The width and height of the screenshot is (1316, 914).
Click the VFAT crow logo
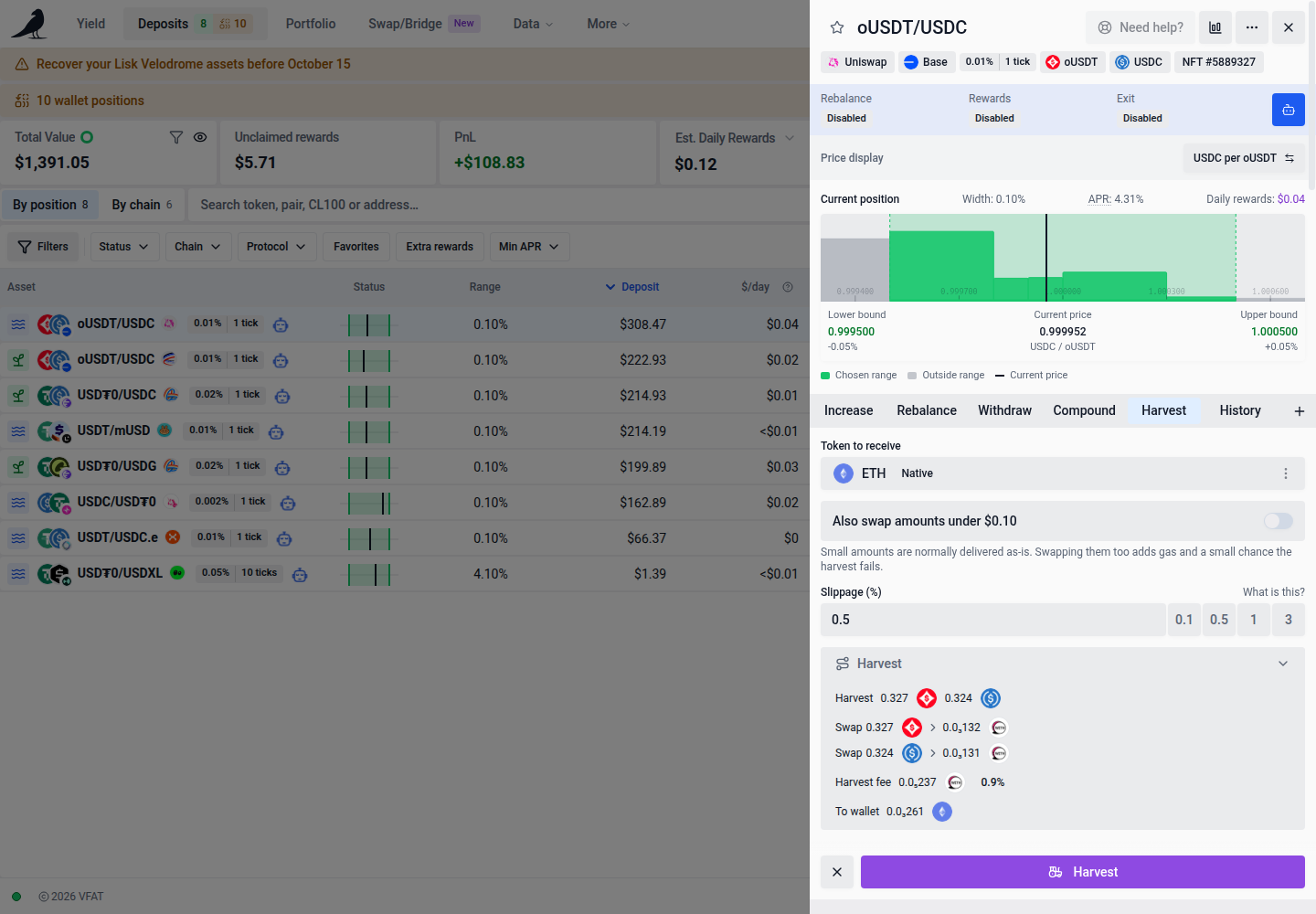pos(29,24)
